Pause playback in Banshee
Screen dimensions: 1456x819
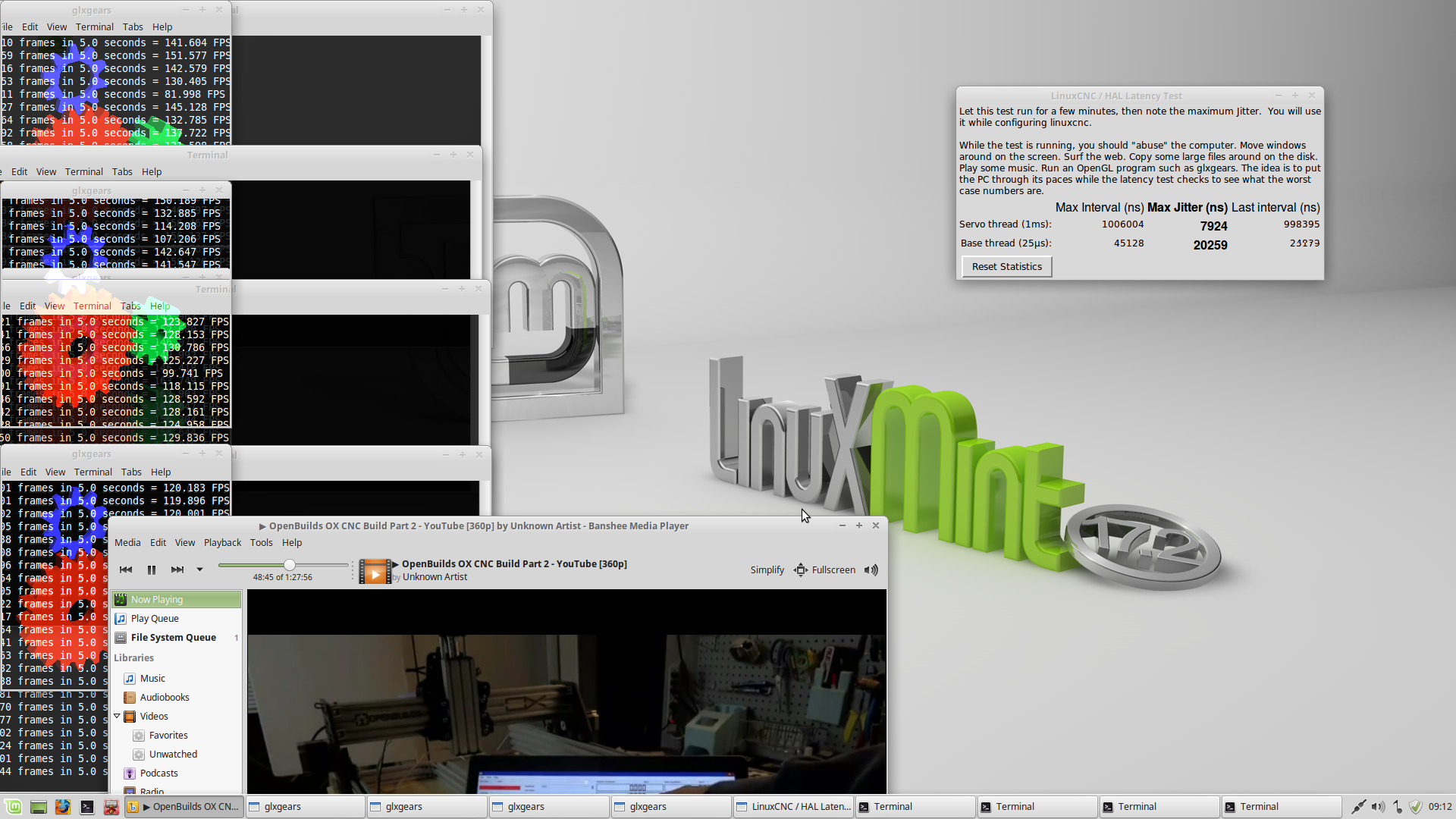[152, 570]
